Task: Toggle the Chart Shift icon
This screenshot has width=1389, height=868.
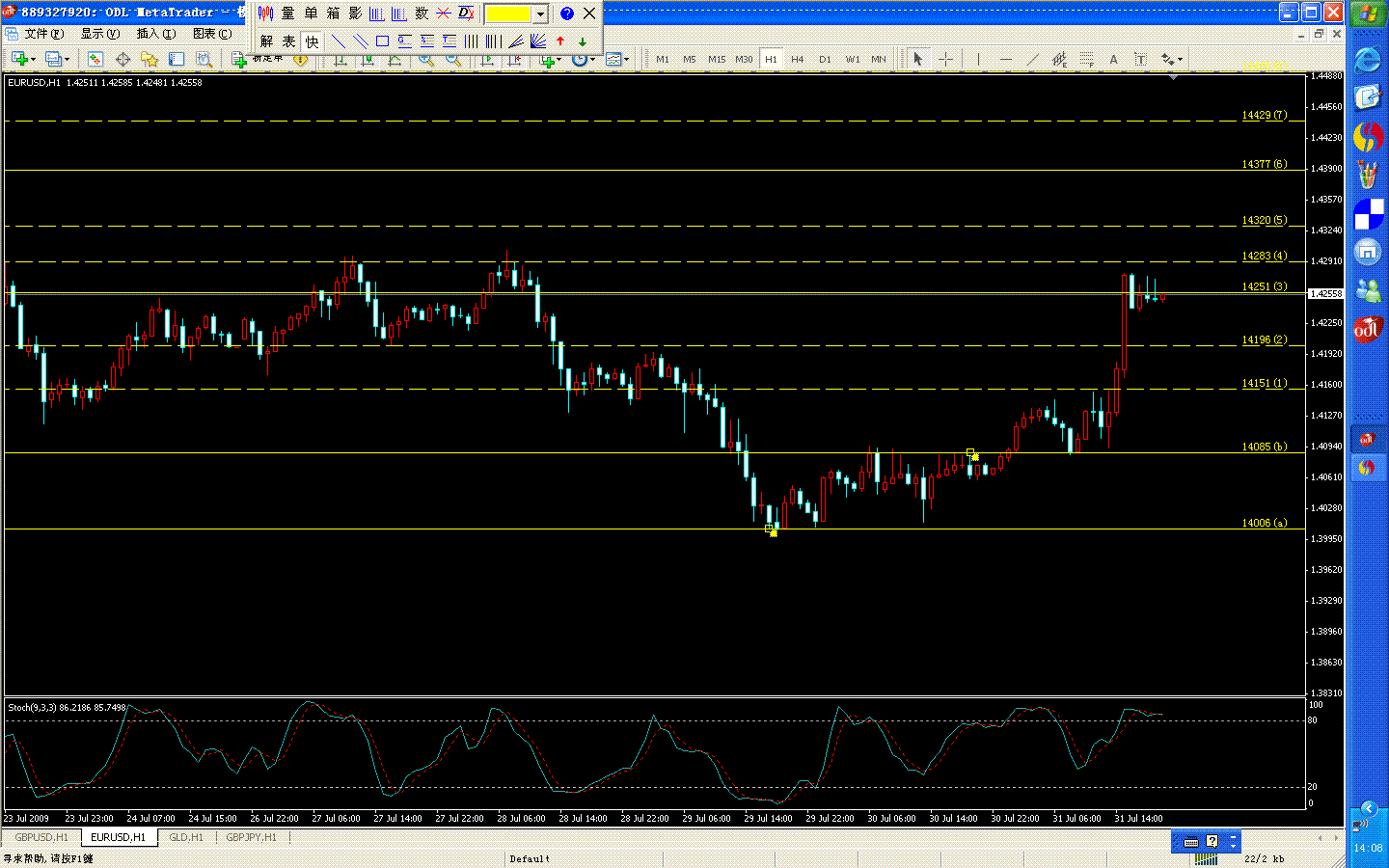Action: tap(514, 59)
